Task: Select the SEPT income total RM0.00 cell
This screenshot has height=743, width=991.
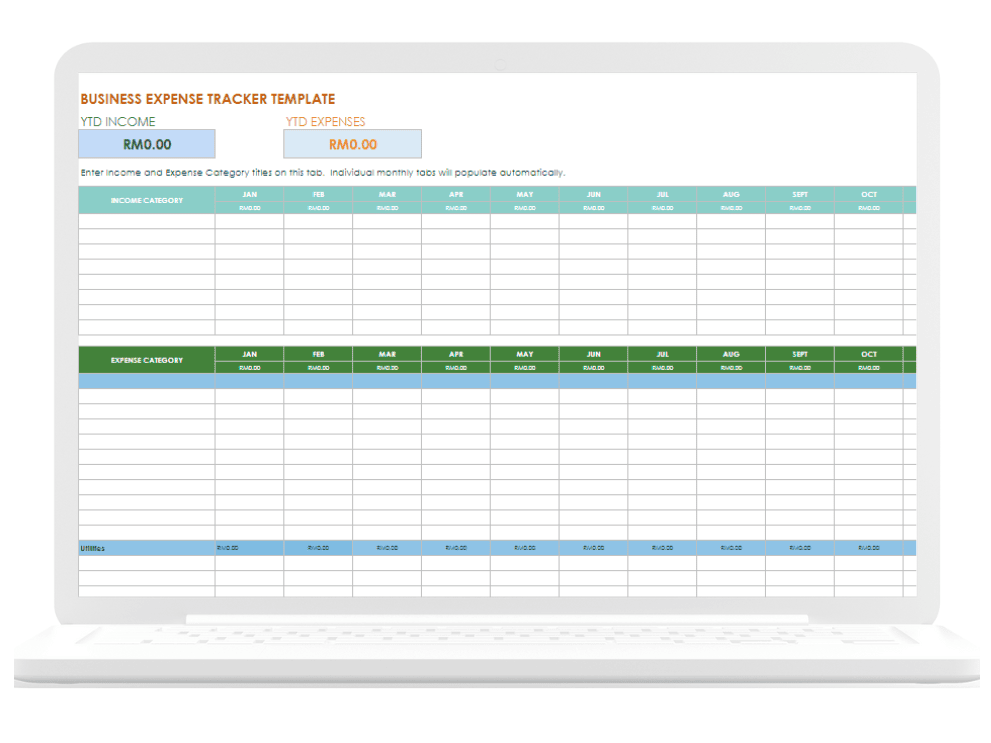Action: (x=800, y=208)
